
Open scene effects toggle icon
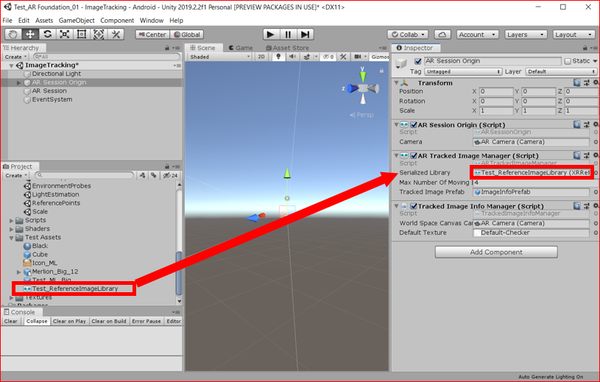pos(307,57)
